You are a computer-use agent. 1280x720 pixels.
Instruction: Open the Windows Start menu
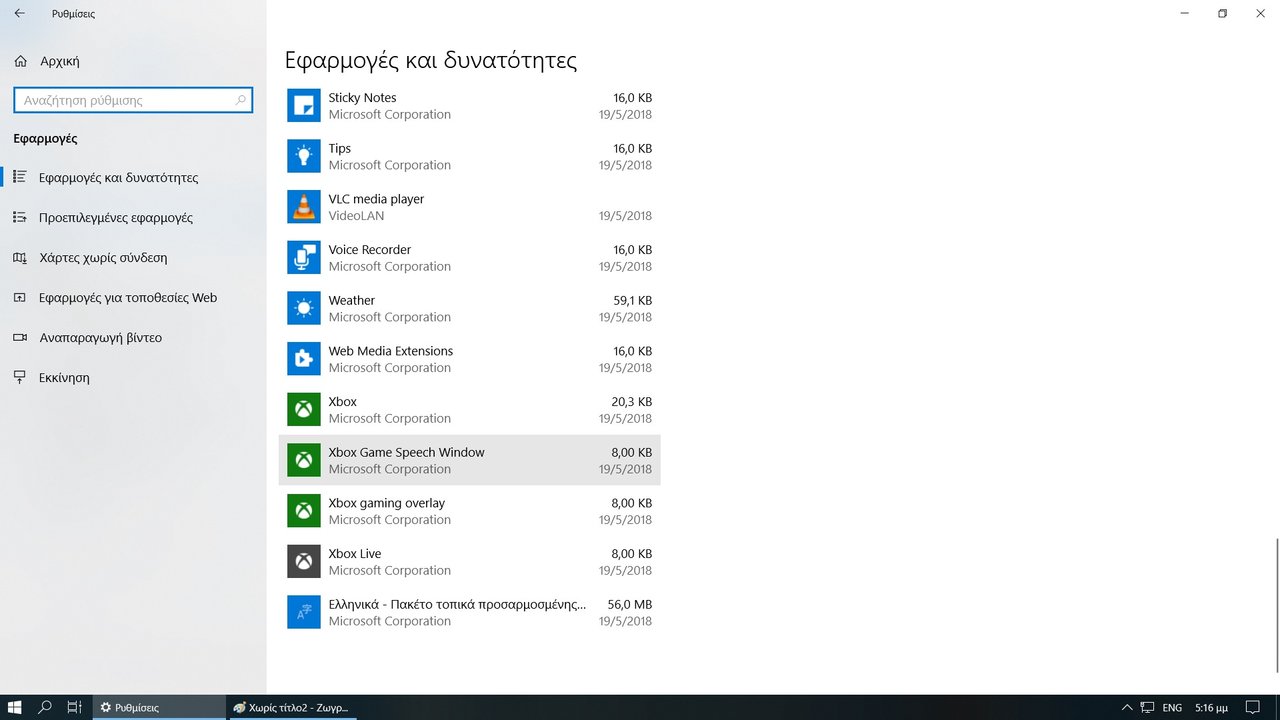pyautogui.click(x=15, y=707)
